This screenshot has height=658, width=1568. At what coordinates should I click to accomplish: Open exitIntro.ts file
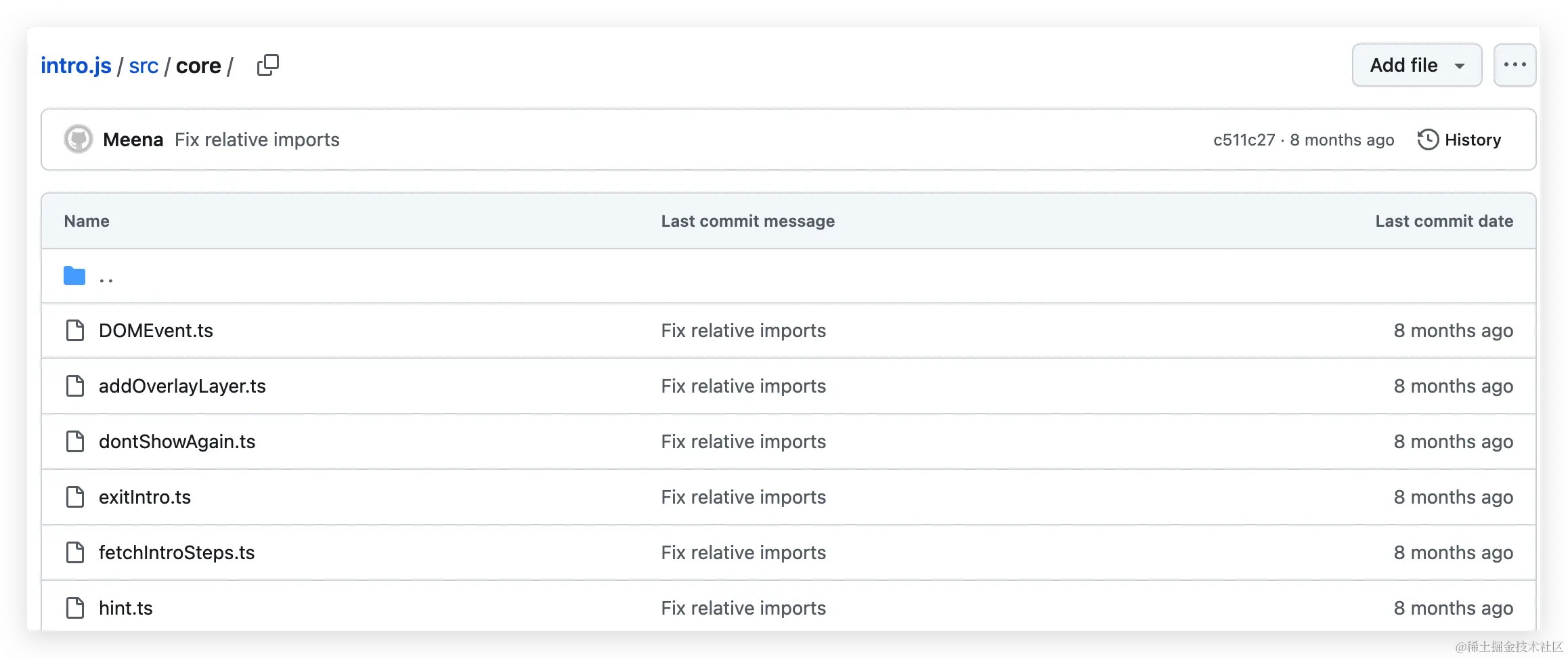(x=145, y=497)
